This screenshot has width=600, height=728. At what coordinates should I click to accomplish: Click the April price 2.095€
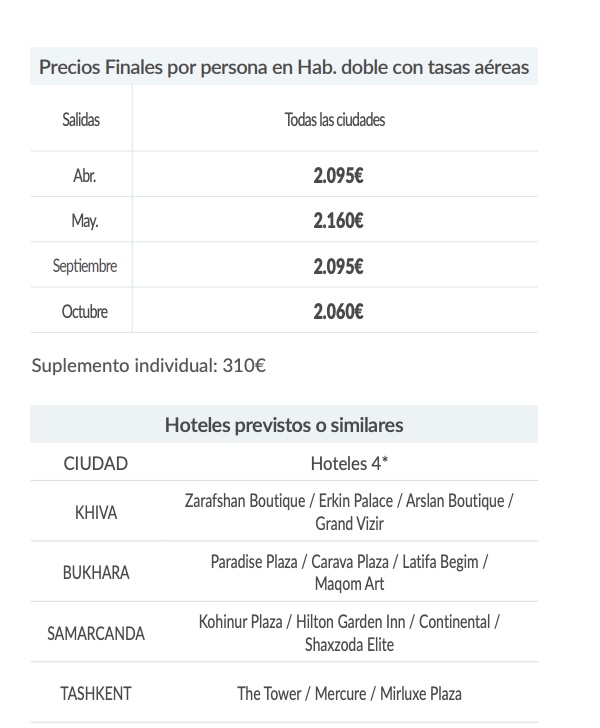tap(337, 175)
